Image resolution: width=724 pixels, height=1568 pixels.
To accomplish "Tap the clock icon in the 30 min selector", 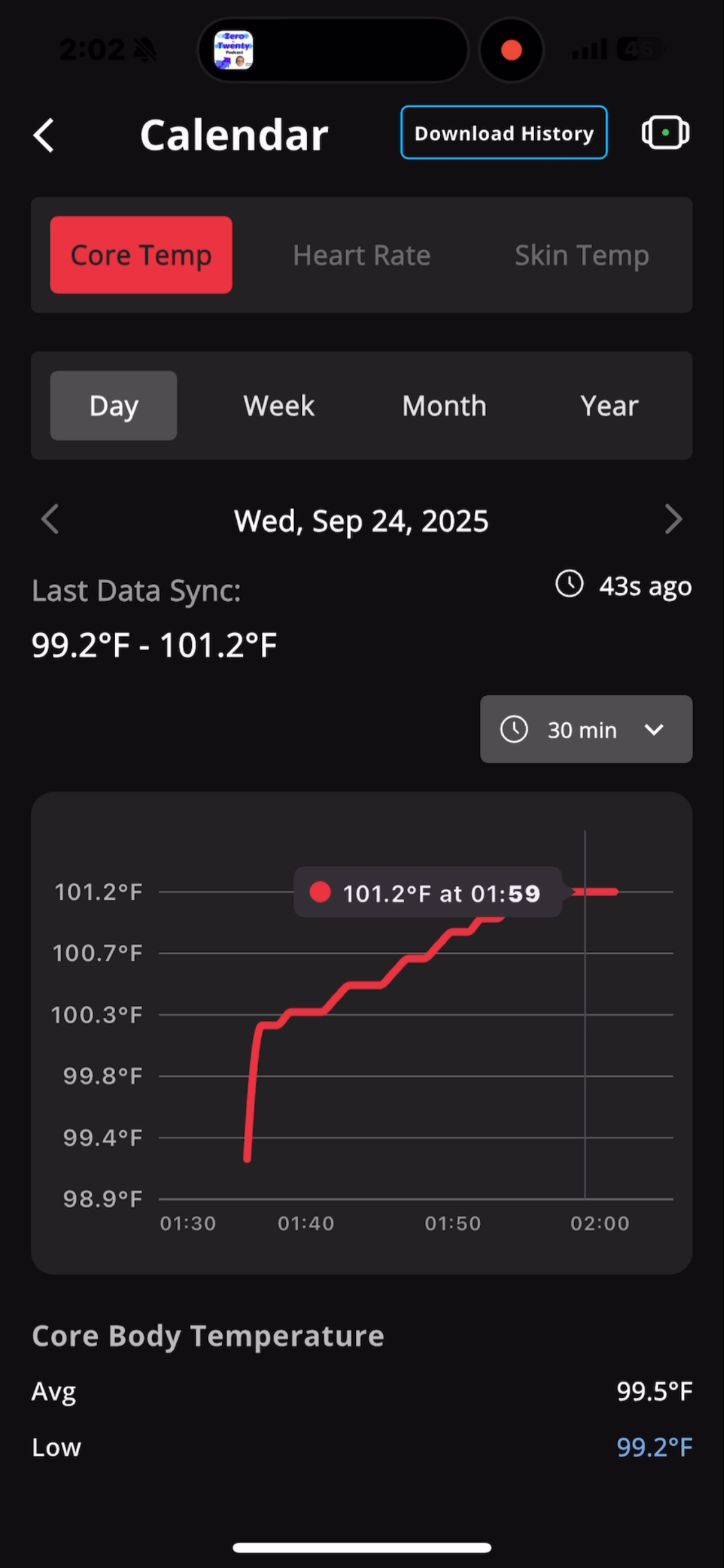I will 514,729.
